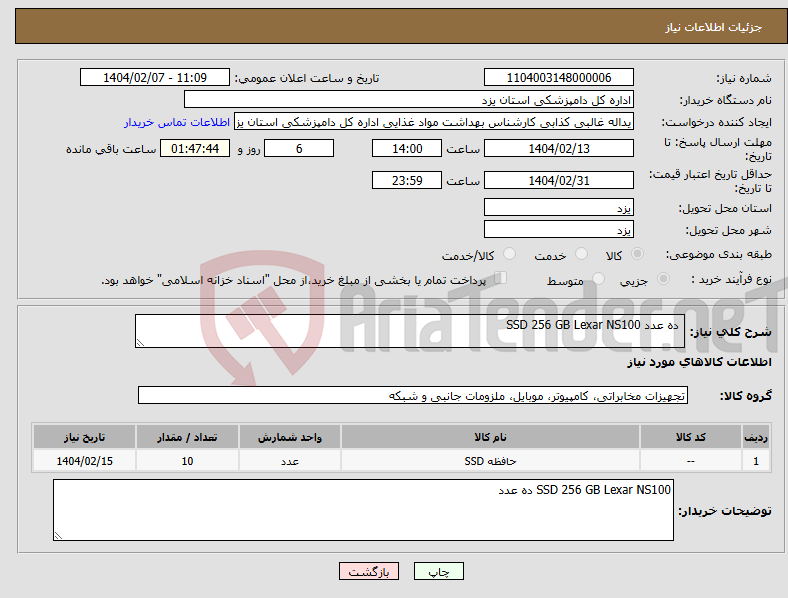The width and height of the screenshot is (788, 598).
Task: Click the تاریخ نیاز column header
Action: coord(84,437)
